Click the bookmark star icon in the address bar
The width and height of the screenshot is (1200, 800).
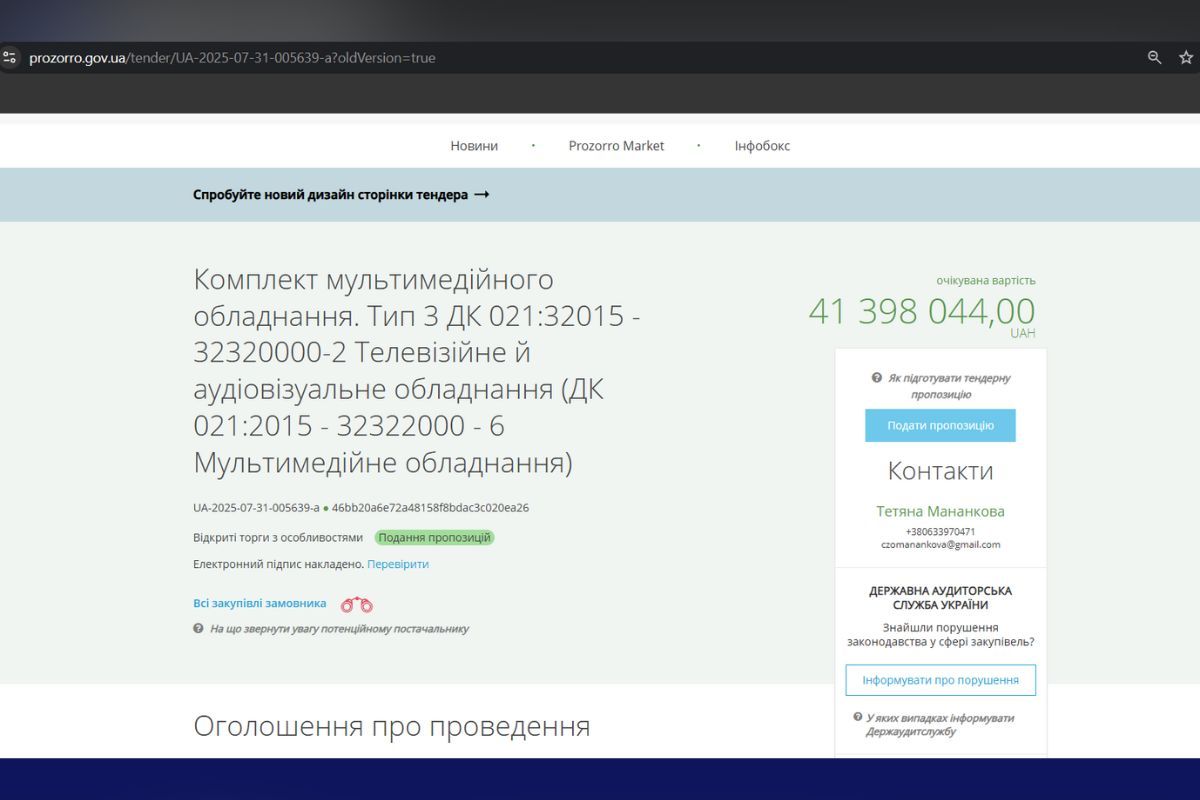pyautogui.click(x=1186, y=57)
